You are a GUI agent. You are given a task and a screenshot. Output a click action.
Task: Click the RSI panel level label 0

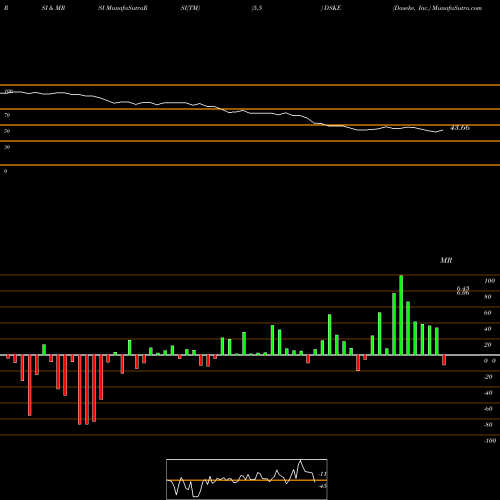click(5, 171)
